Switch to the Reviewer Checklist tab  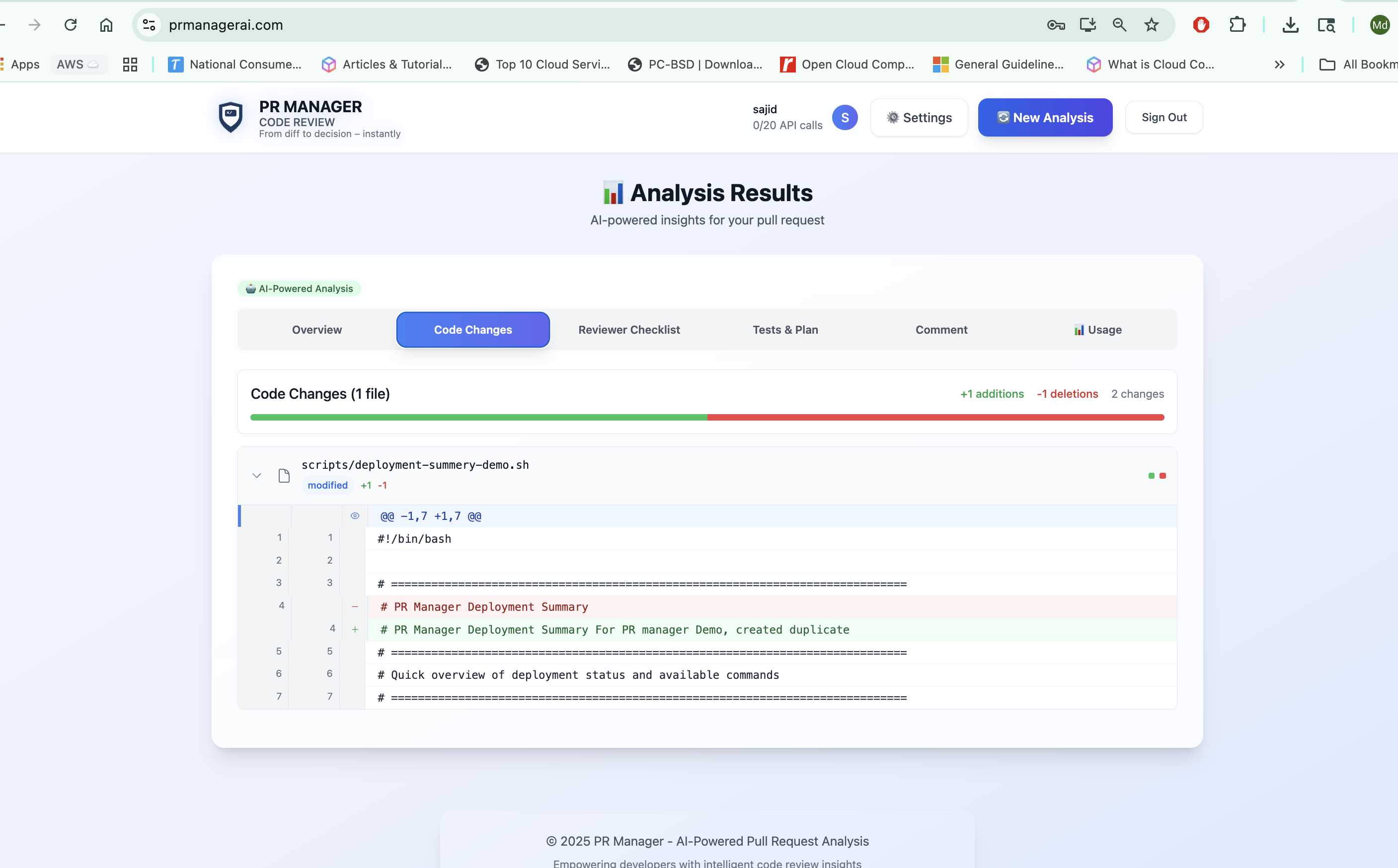pyautogui.click(x=629, y=330)
